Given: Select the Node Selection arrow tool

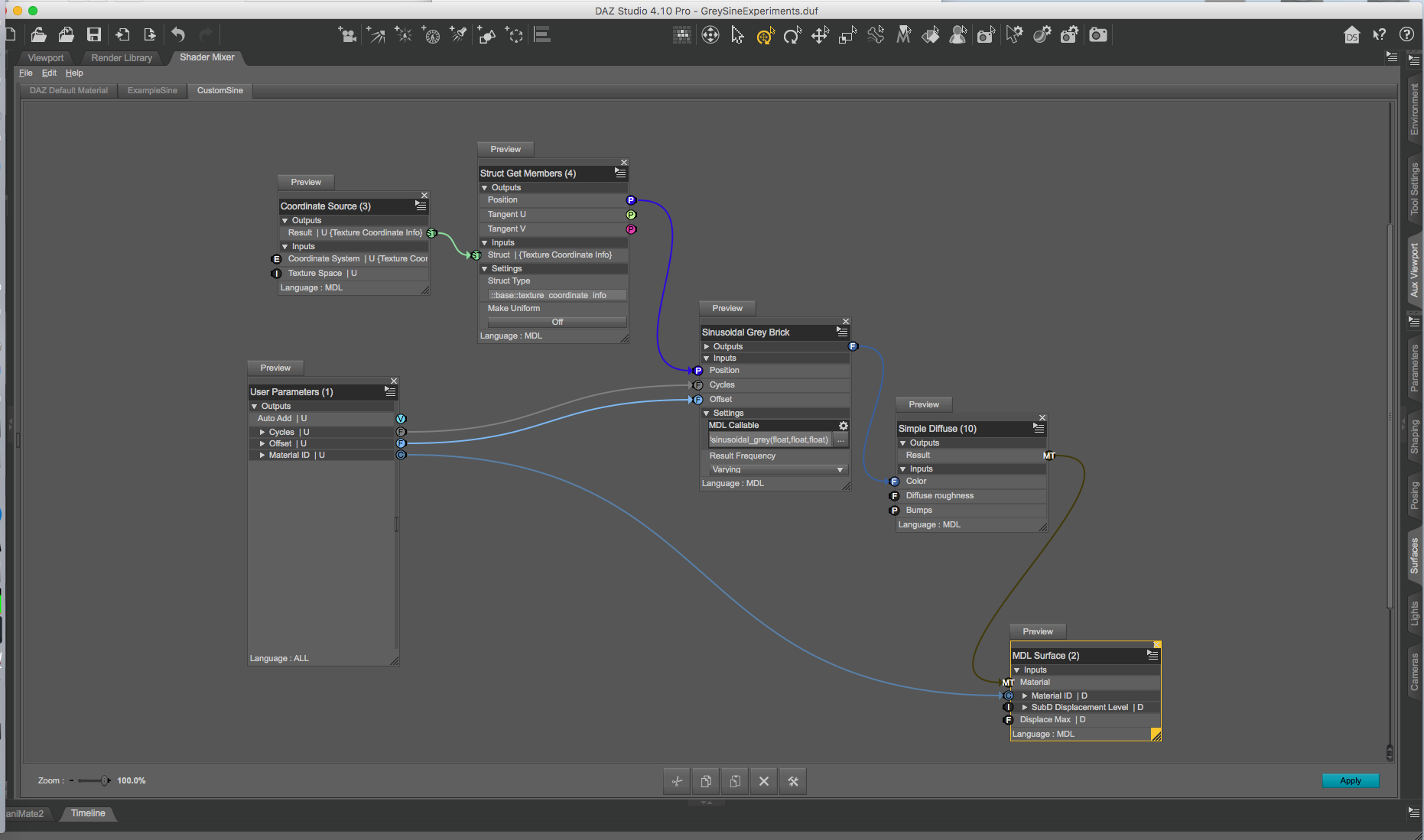Looking at the screenshot, I should pyautogui.click(x=737, y=34).
